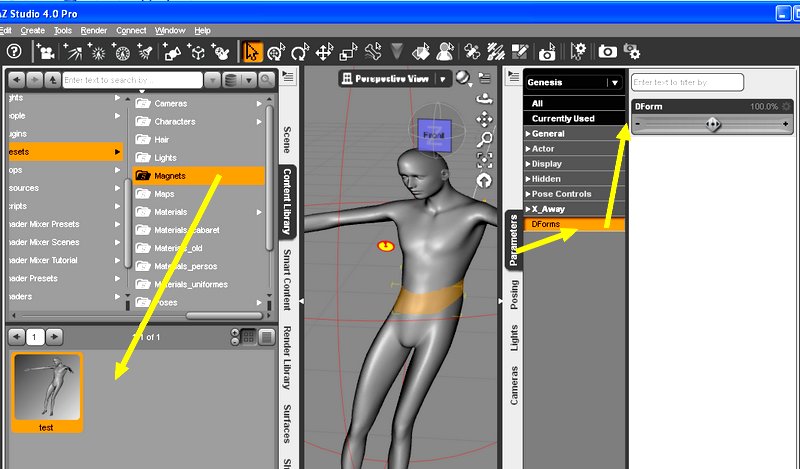800x469 pixels.
Task: Click the Front face of the view cube
Action: coord(434,135)
